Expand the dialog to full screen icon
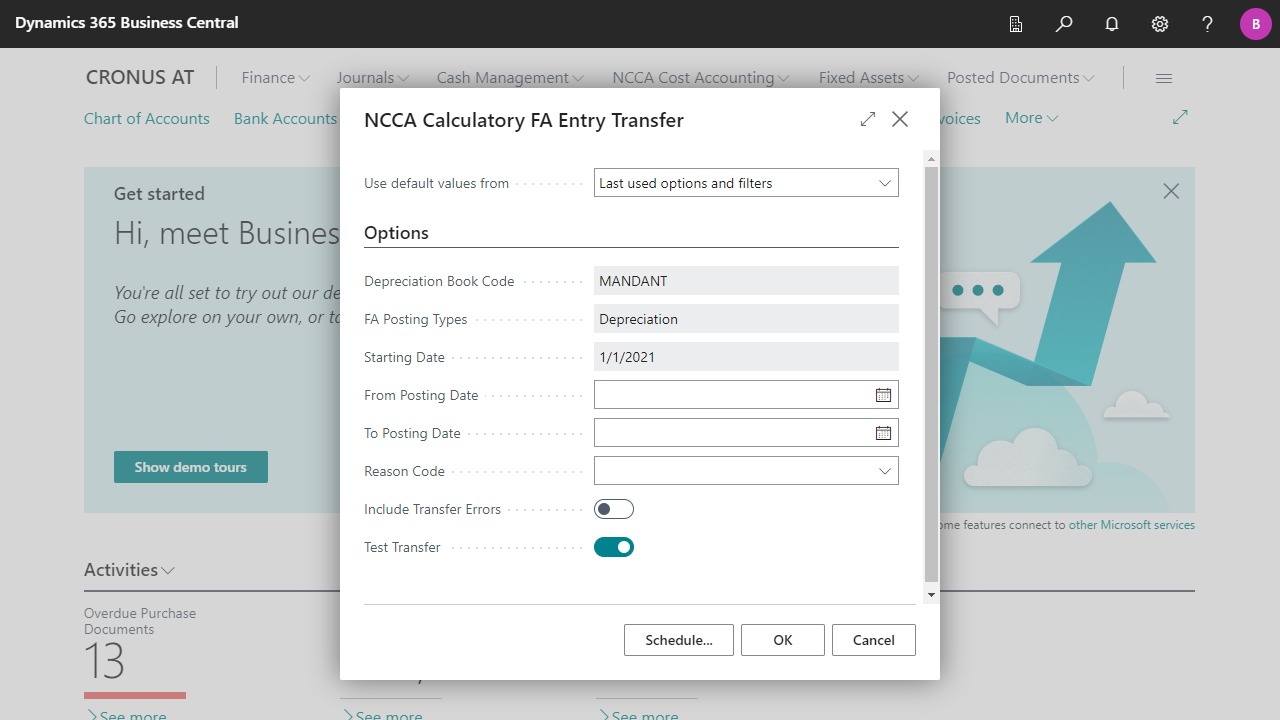The image size is (1280, 720). [x=868, y=119]
